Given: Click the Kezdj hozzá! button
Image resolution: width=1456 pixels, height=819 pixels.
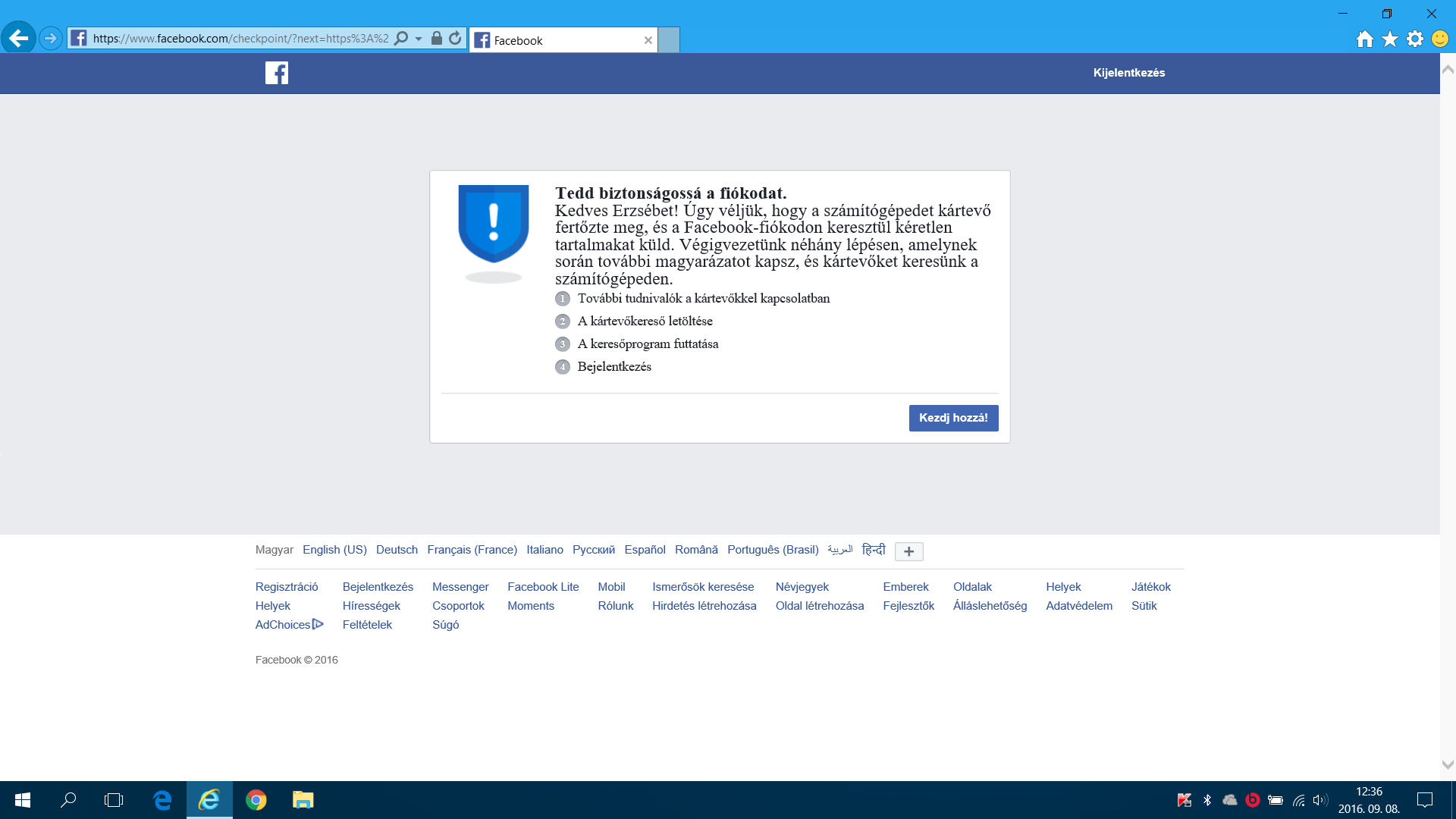Looking at the screenshot, I should [953, 418].
